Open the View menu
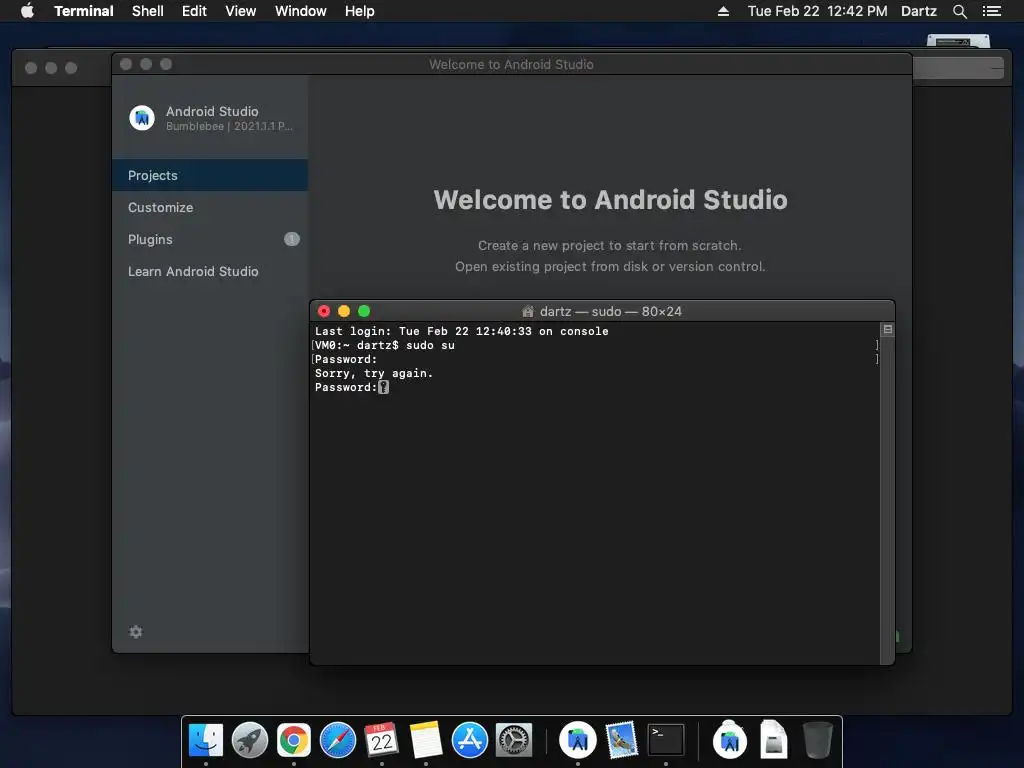The height and width of the screenshot is (768, 1024). pyautogui.click(x=240, y=11)
